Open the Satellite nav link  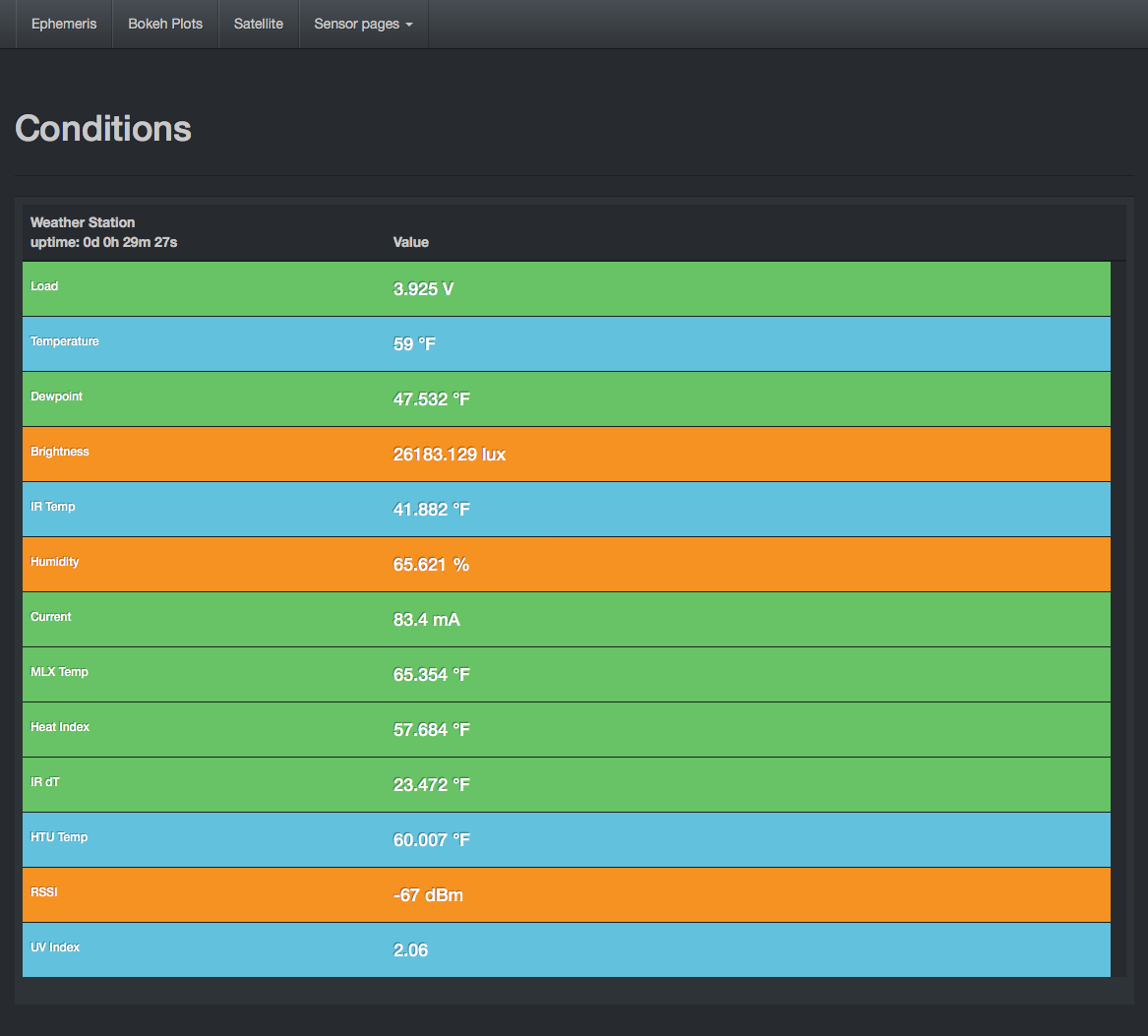coord(259,24)
